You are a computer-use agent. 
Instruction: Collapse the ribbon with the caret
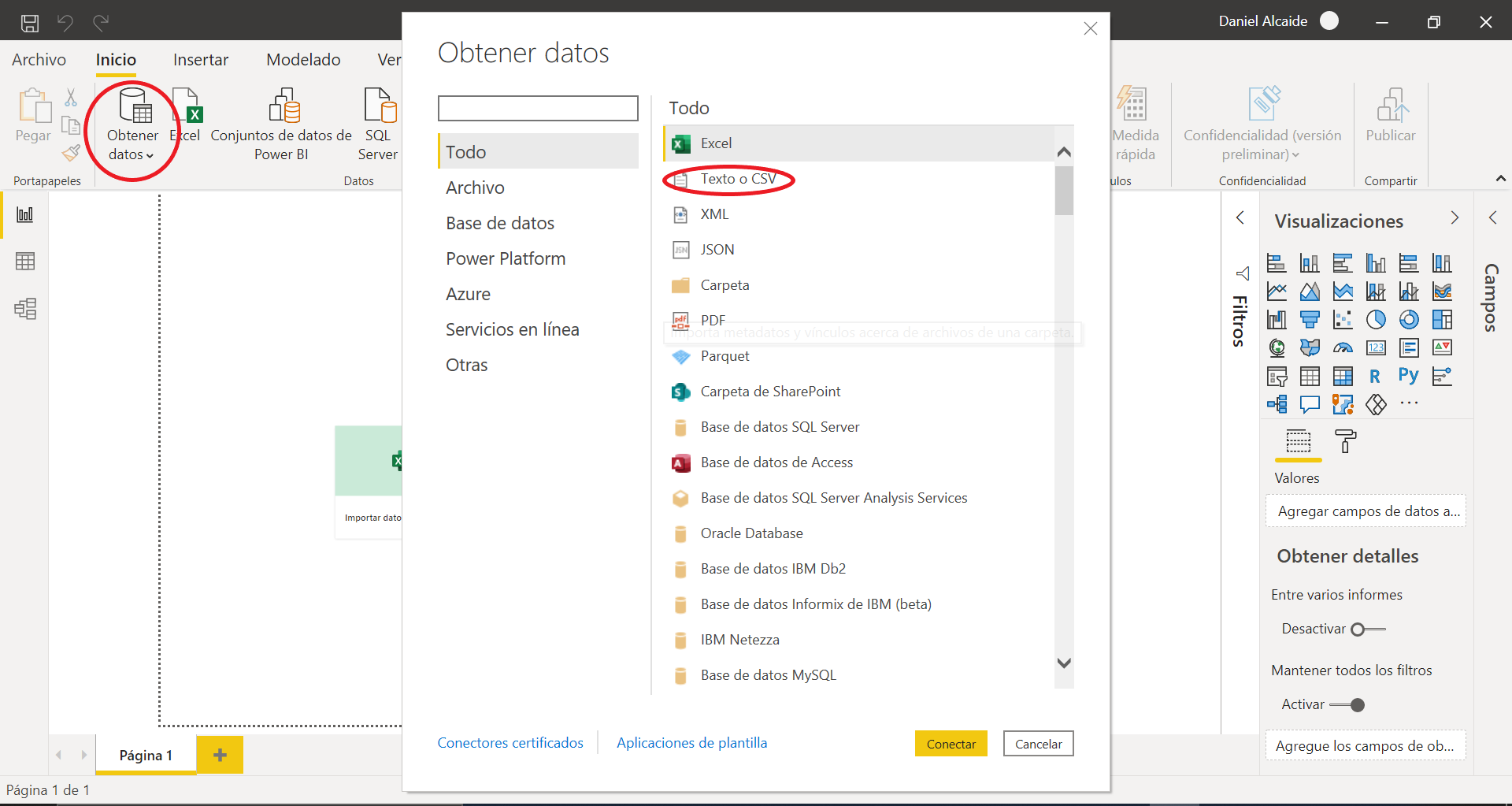(1501, 179)
